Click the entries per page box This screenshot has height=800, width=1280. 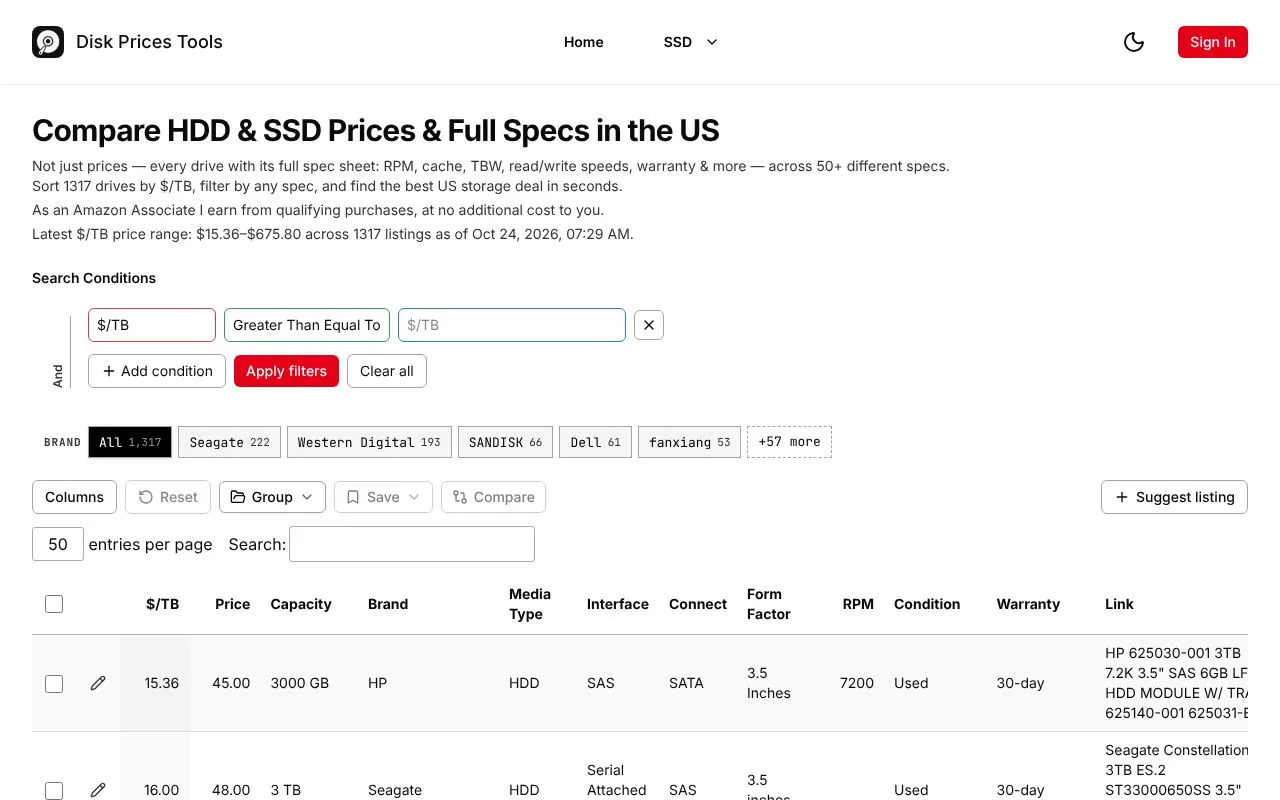pos(58,544)
